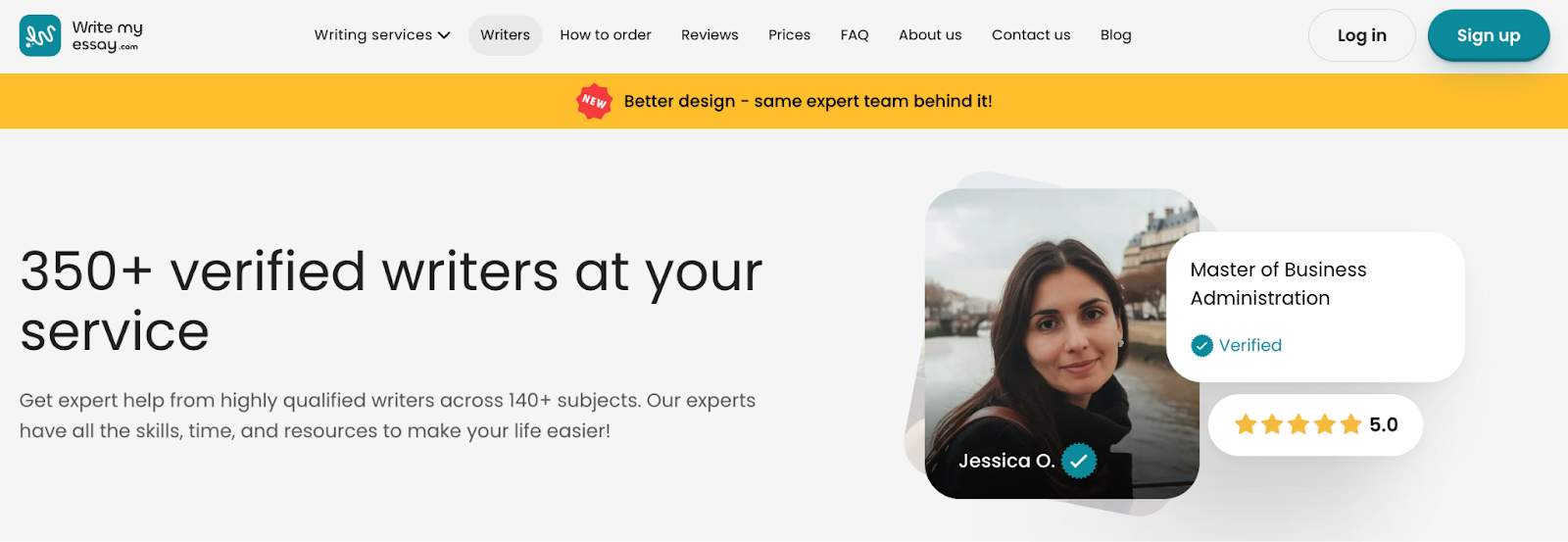Screen dimensions: 1568x542
Task: Click the Better design announcement text
Action: (x=808, y=101)
